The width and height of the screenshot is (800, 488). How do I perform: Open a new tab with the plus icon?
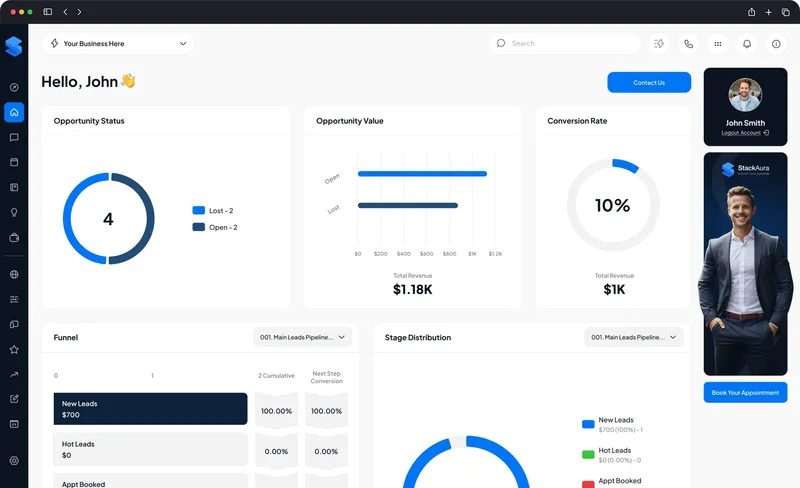pyautogui.click(x=768, y=12)
